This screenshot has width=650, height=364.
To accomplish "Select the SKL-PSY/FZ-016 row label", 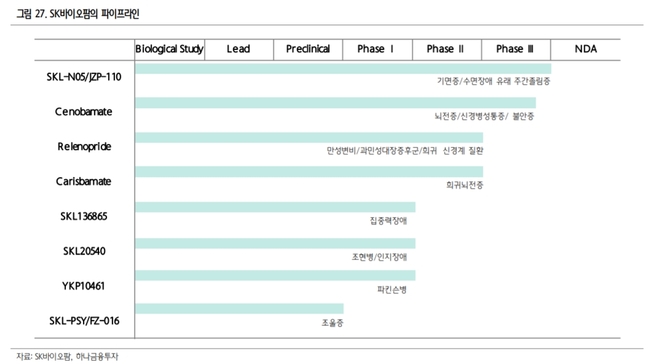I will (84, 321).
